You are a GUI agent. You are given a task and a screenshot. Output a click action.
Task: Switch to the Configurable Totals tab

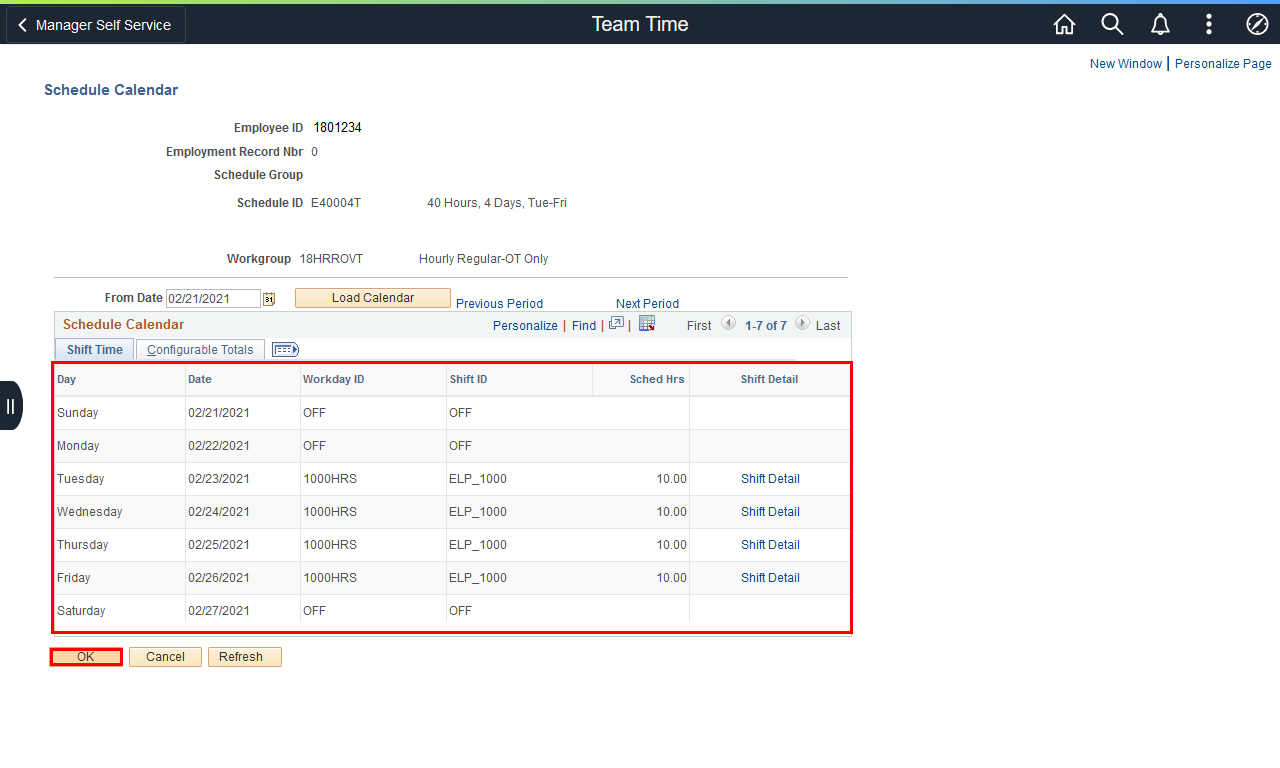point(200,349)
